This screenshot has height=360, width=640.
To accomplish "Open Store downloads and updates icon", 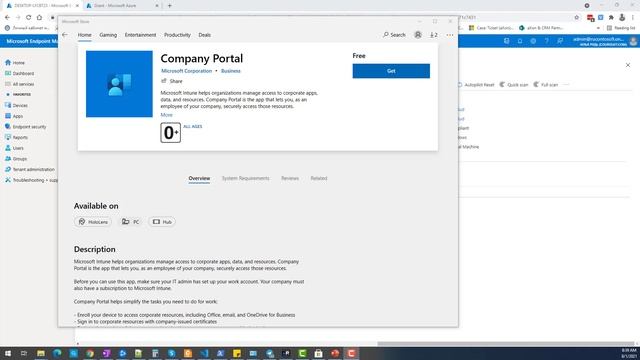I will pos(433,35).
